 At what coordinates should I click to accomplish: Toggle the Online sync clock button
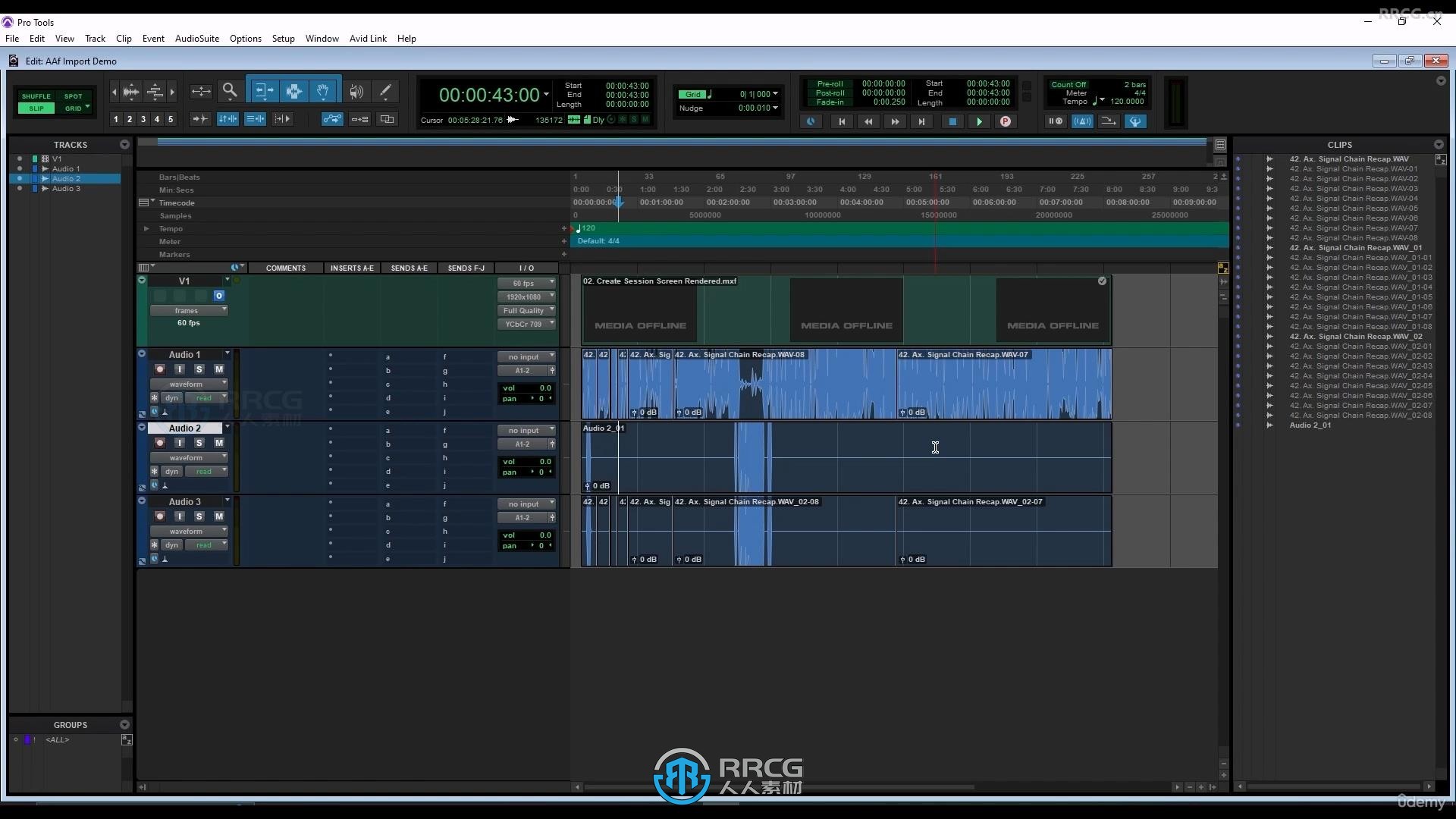pos(811,121)
